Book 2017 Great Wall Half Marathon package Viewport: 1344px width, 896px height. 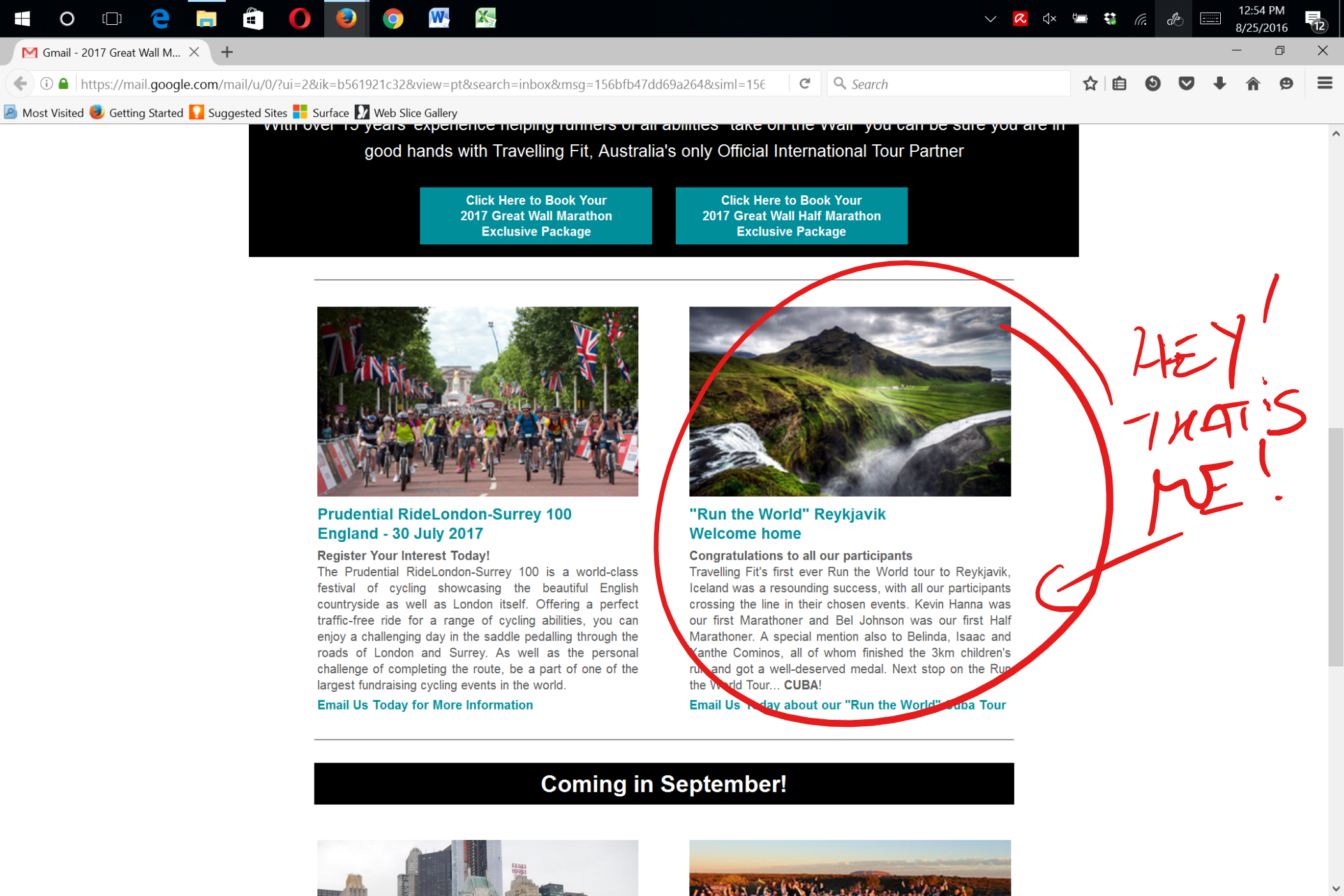click(791, 216)
